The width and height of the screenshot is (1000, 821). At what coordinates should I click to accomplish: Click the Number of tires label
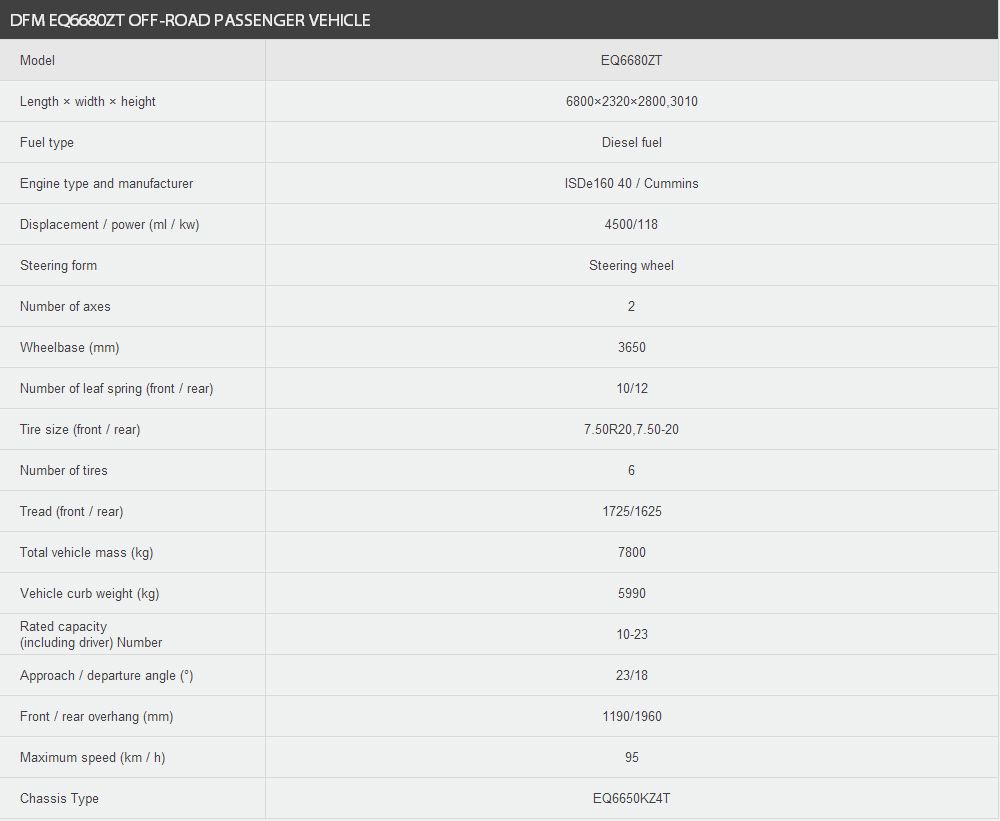tap(64, 471)
